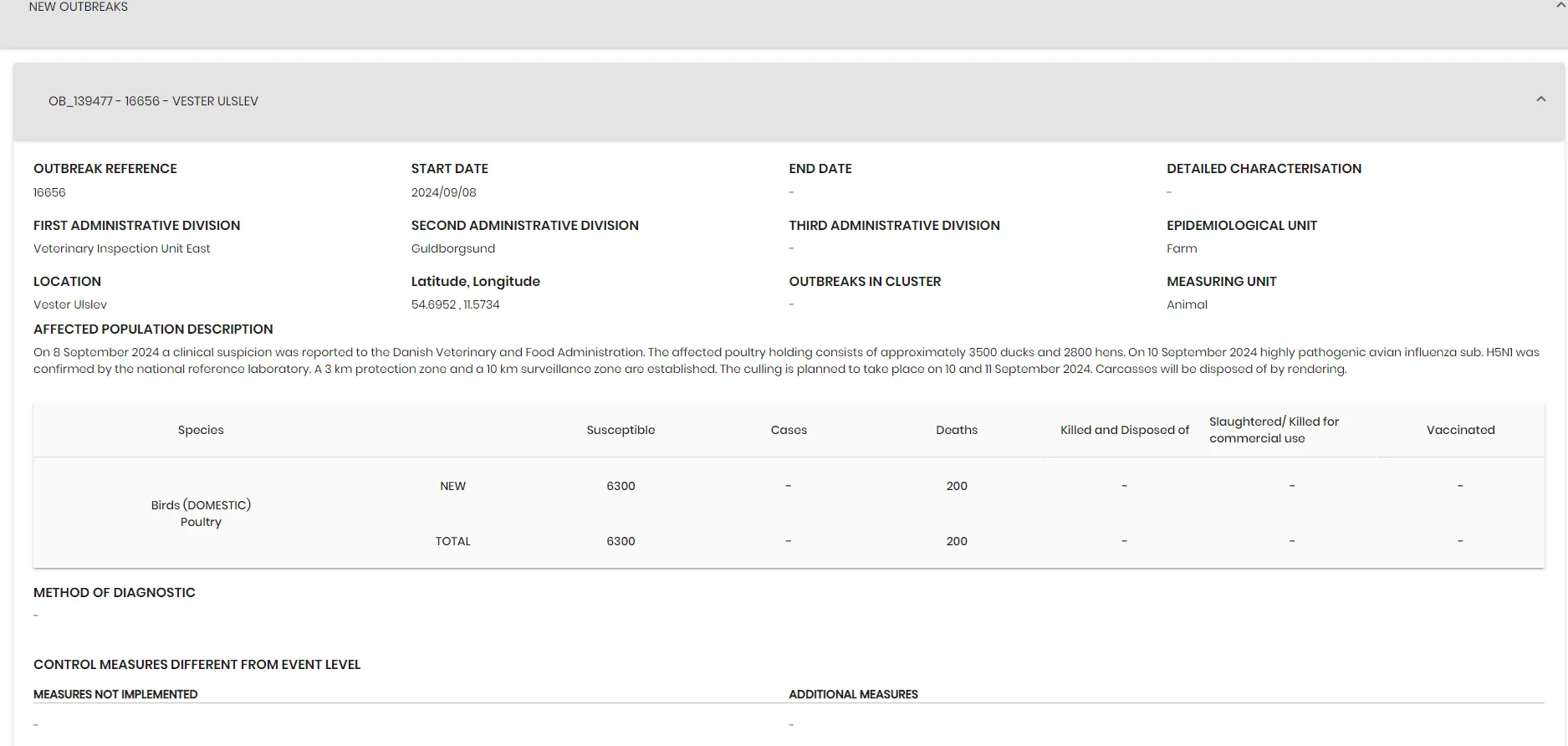Click susceptible value 6300 in NEW row
The height and width of the screenshot is (746, 1568).
(x=621, y=486)
